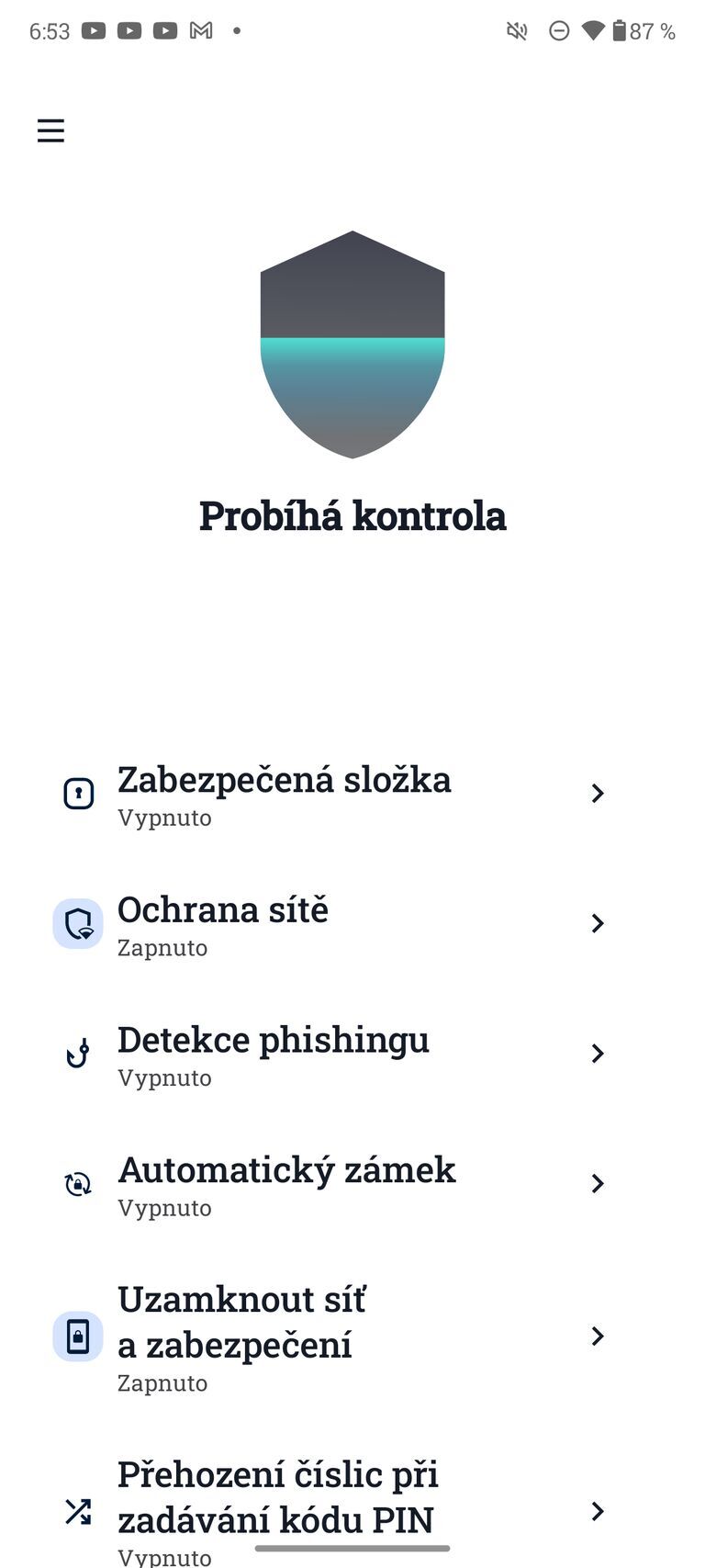This screenshot has height=1568, width=705.
Task: Tap the Probíhá kontrola heading
Action: (352, 516)
